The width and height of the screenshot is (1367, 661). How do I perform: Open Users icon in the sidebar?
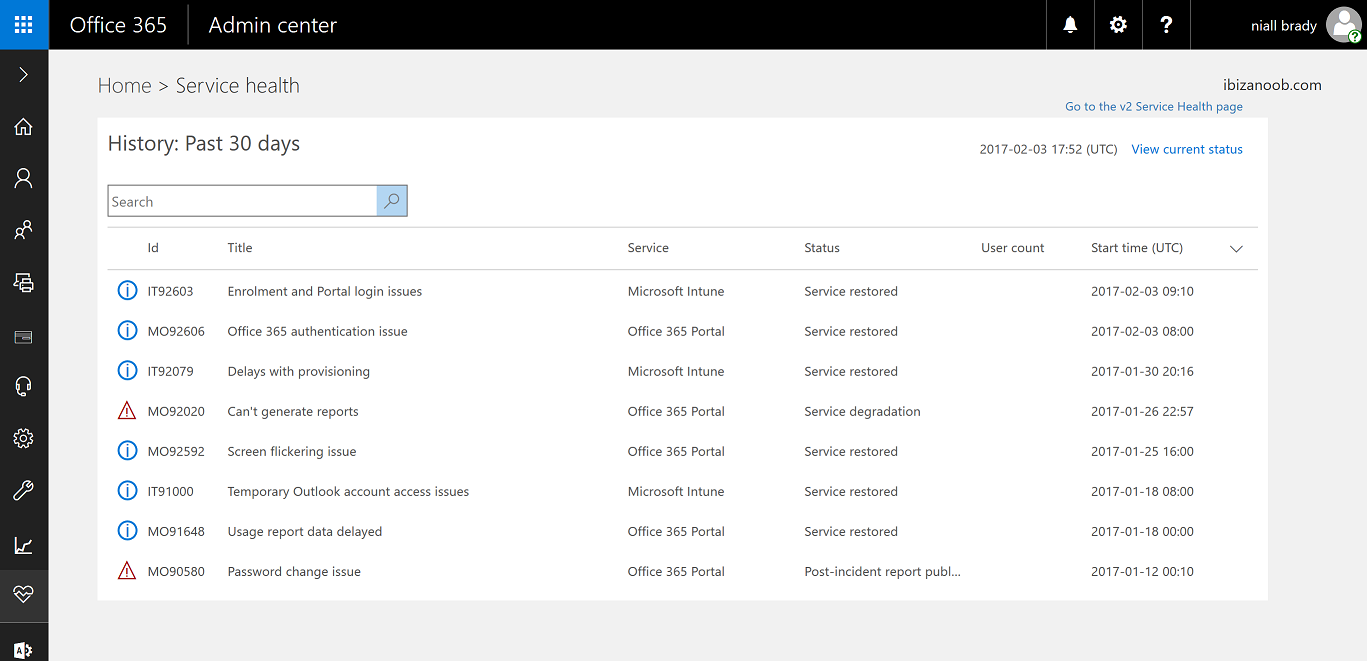click(x=24, y=178)
